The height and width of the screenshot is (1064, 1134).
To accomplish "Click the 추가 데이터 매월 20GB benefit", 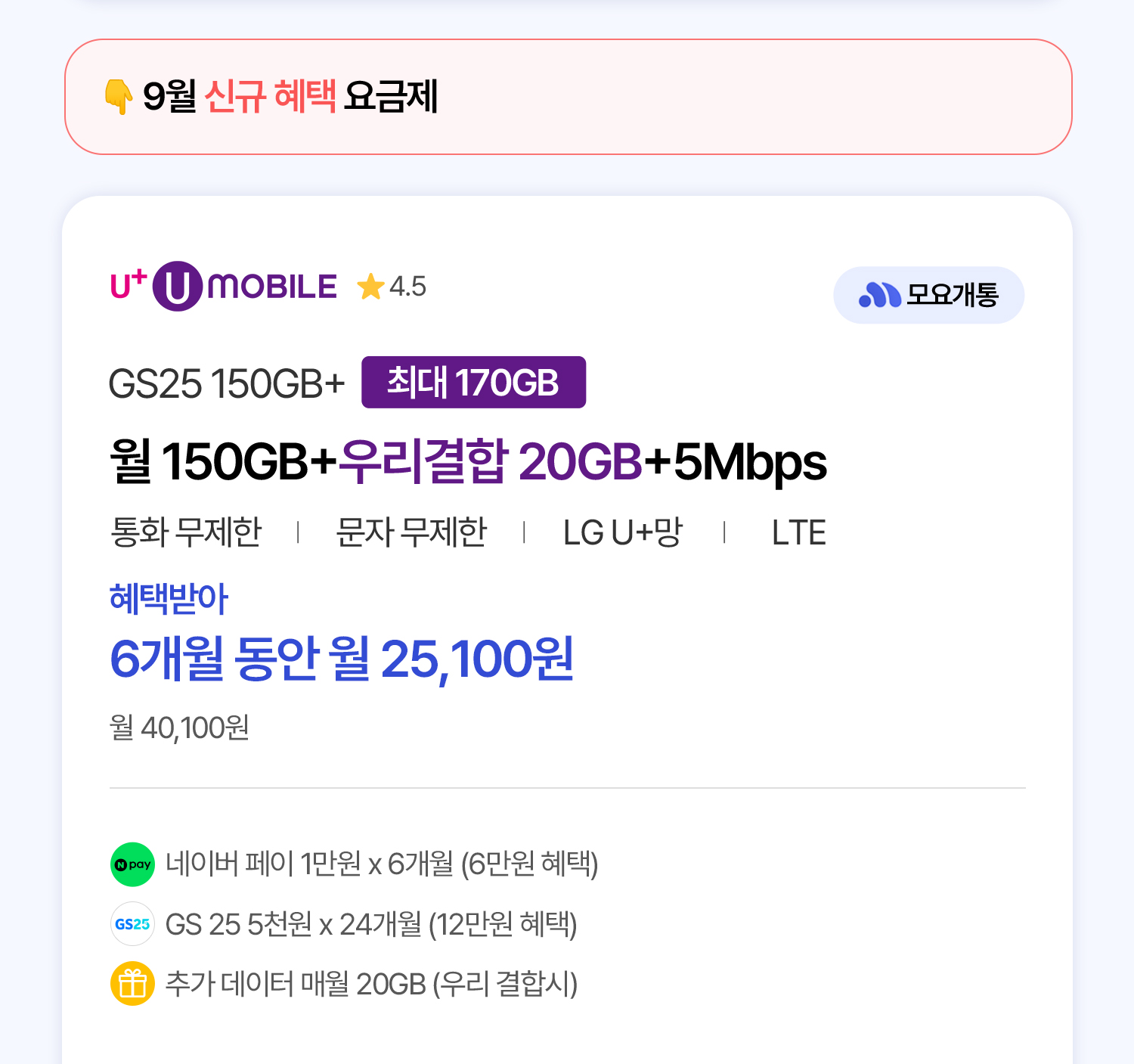I will tap(371, 984).
